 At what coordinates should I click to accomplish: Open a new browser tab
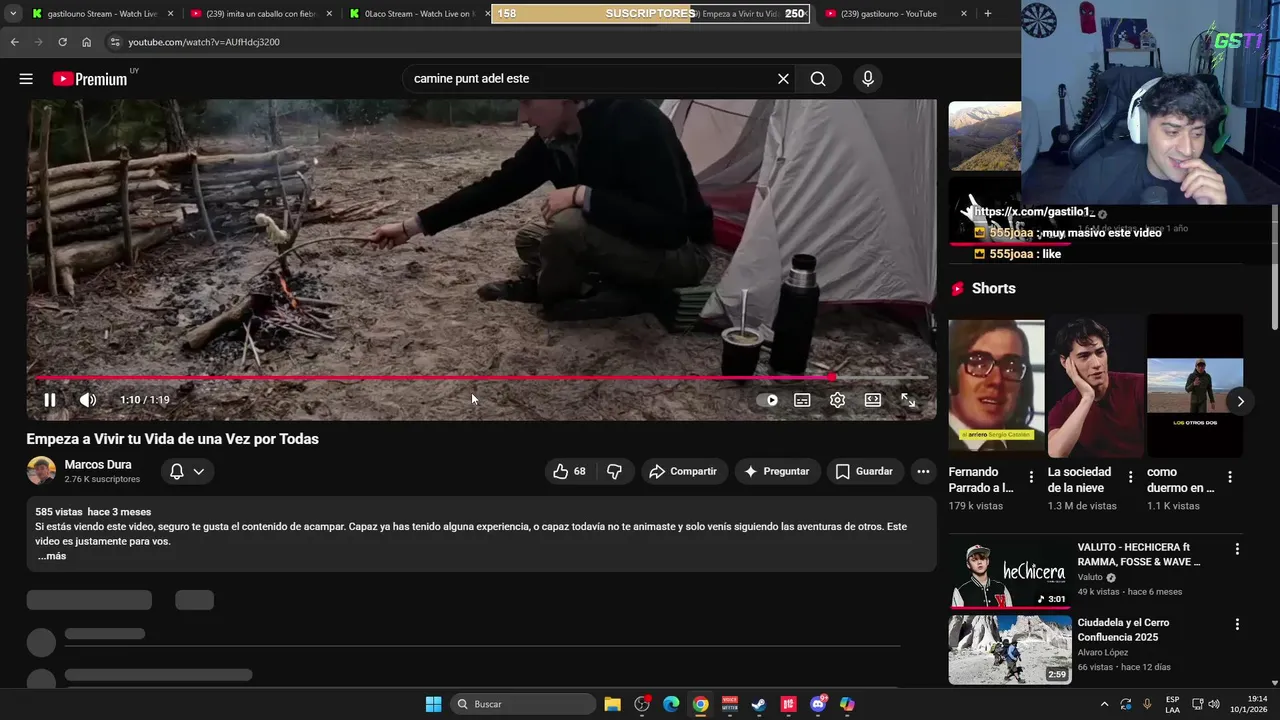[x=988, y=14]
